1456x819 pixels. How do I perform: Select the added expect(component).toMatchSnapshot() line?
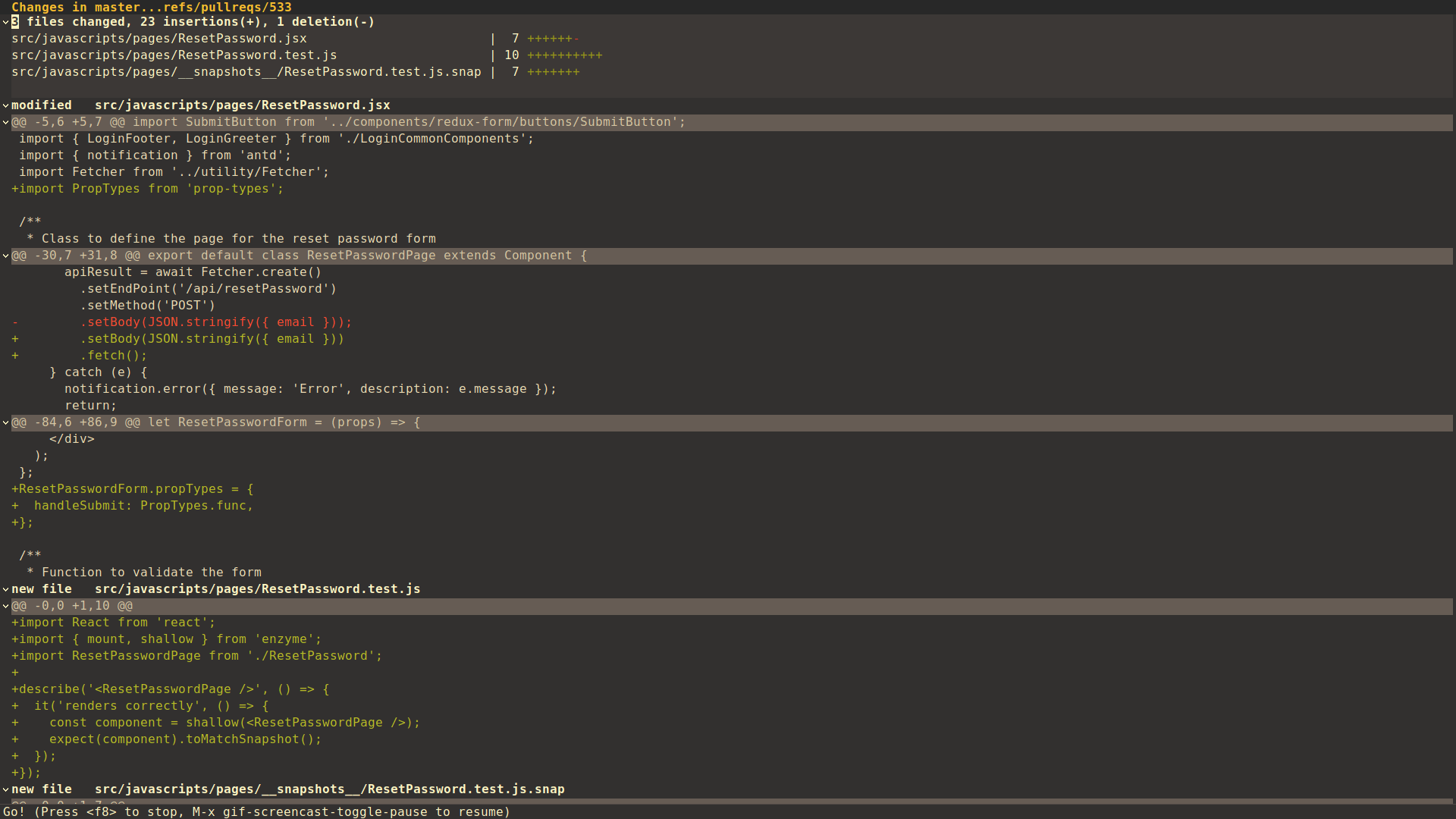pyautogui.click(x=167, y=739)
